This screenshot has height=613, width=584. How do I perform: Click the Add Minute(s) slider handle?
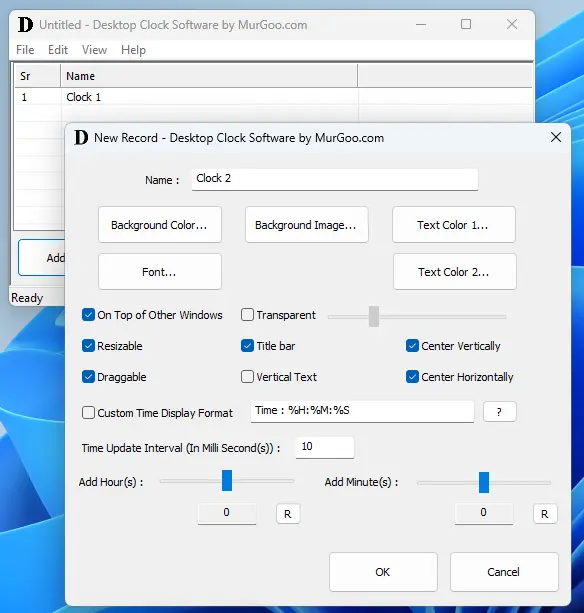(484, 482)
